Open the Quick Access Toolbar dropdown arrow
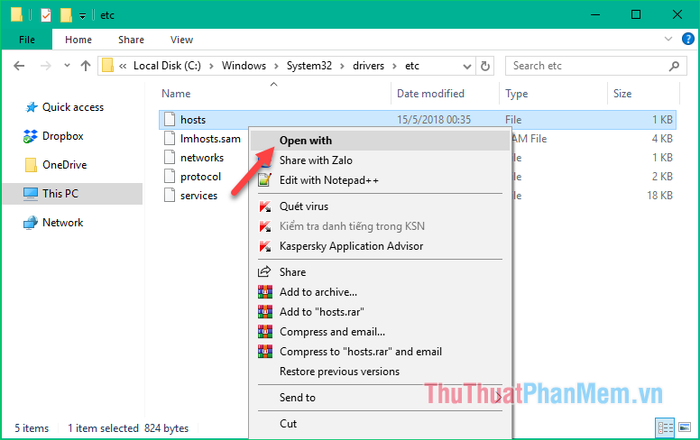Screen dimensions: 700x440 [x=82, y=16]
